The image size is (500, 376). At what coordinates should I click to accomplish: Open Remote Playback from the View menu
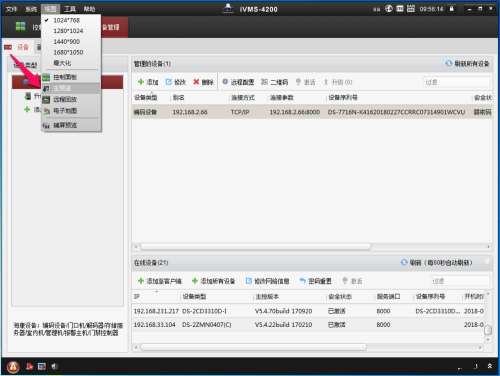point(65,99)
